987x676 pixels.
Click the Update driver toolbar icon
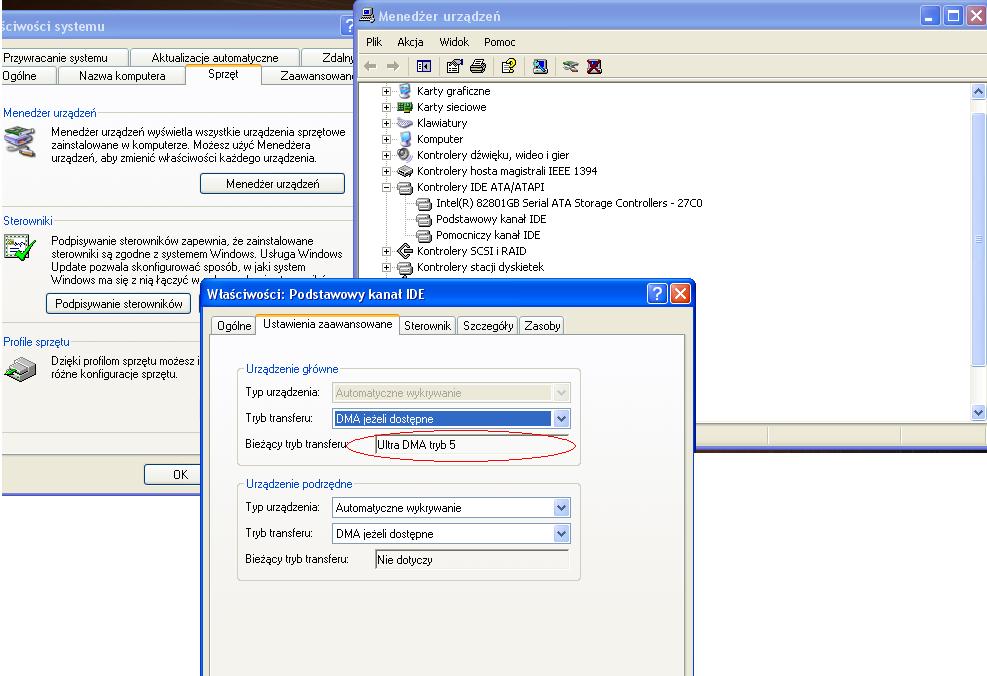click(x=570, y=66)
